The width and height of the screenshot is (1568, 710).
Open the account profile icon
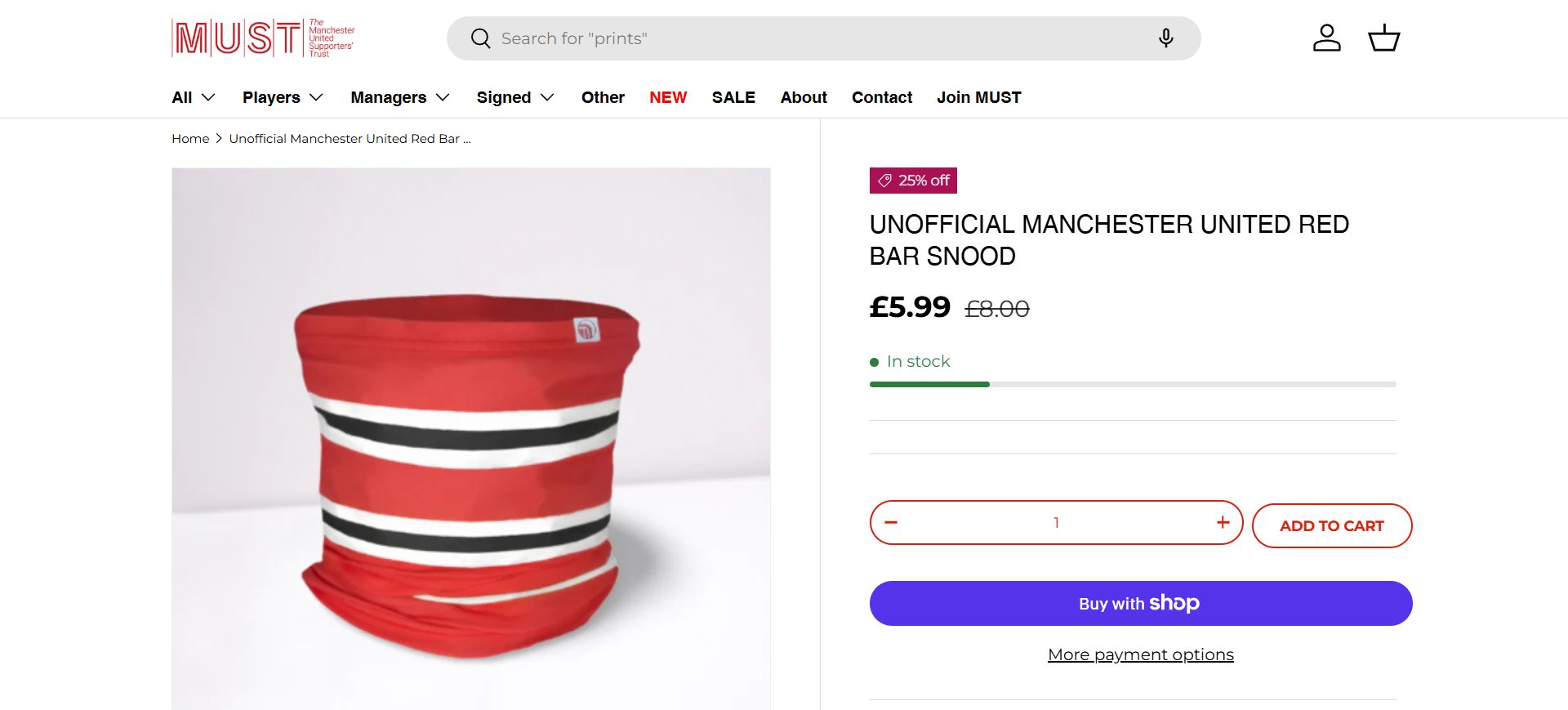pyautogui.click(x=1326, y=38)
